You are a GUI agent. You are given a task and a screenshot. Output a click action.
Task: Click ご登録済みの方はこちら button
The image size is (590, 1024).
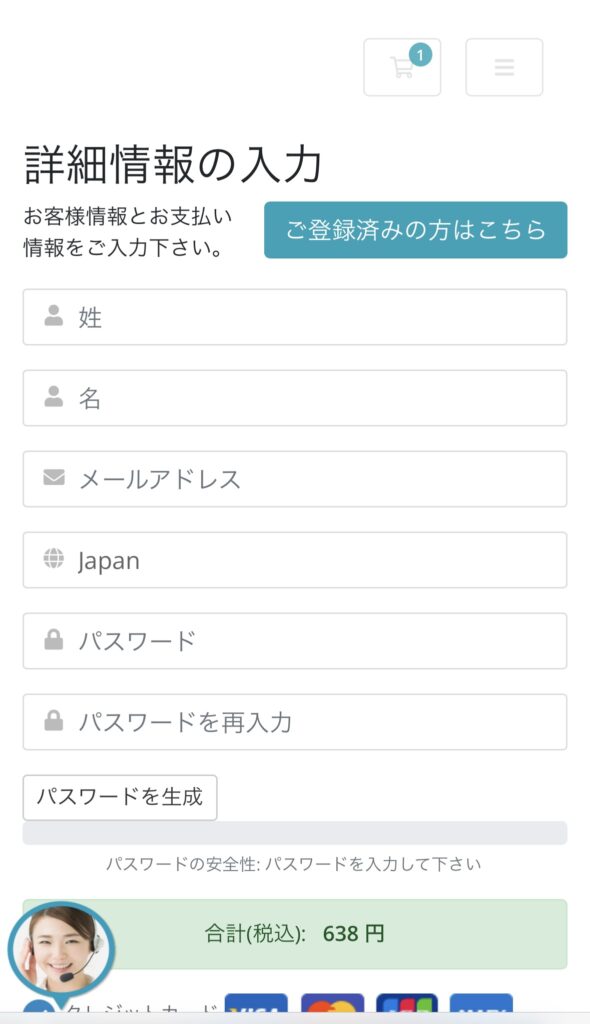click(416, 230)
